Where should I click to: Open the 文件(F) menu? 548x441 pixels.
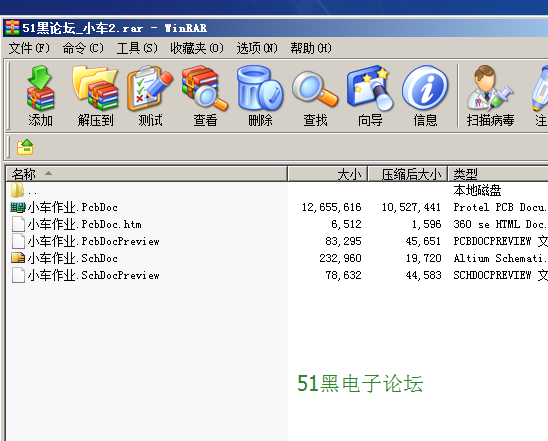click(x=29, y=48)
